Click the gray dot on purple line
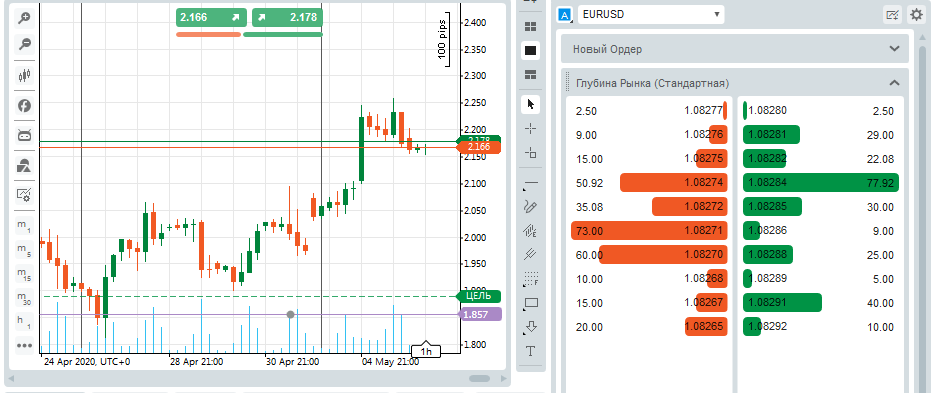This screenshot has height=393, width=935. (x=290, y=314)
